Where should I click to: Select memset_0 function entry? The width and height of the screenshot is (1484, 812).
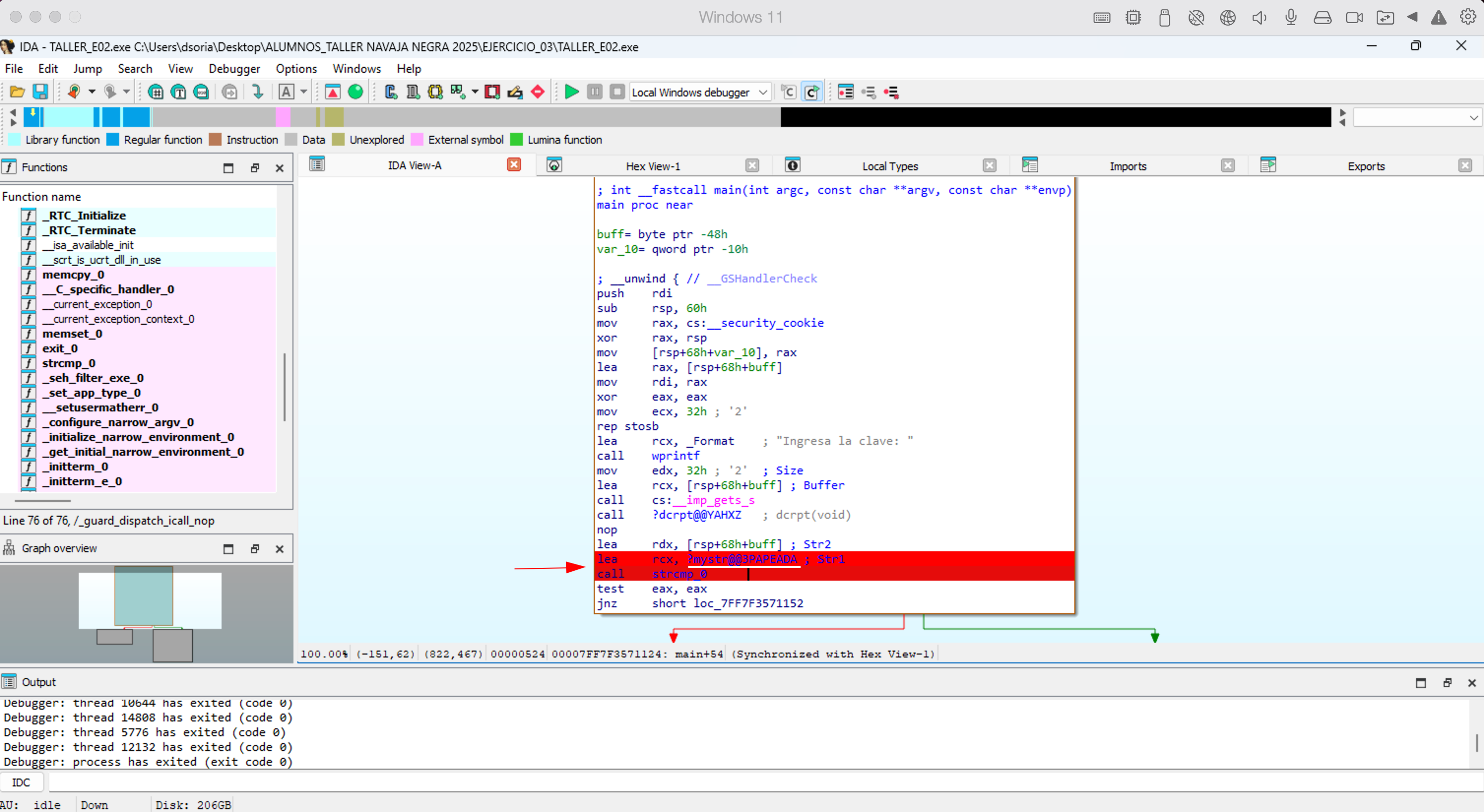[x=72, y=334]
